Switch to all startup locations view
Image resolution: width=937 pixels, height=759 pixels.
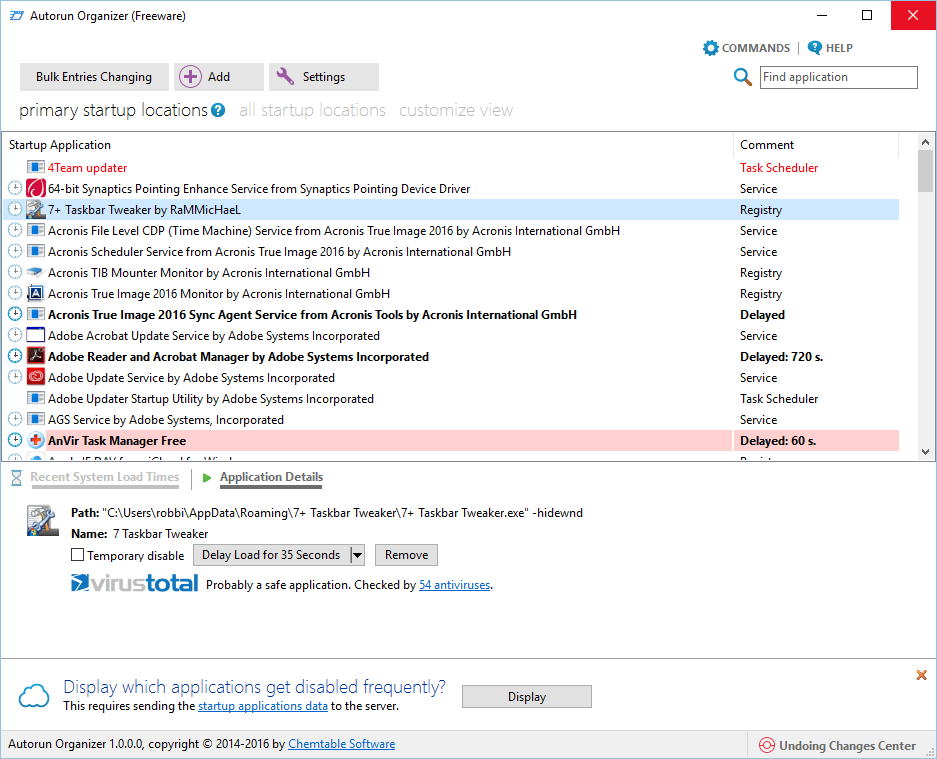pos(313,110)
